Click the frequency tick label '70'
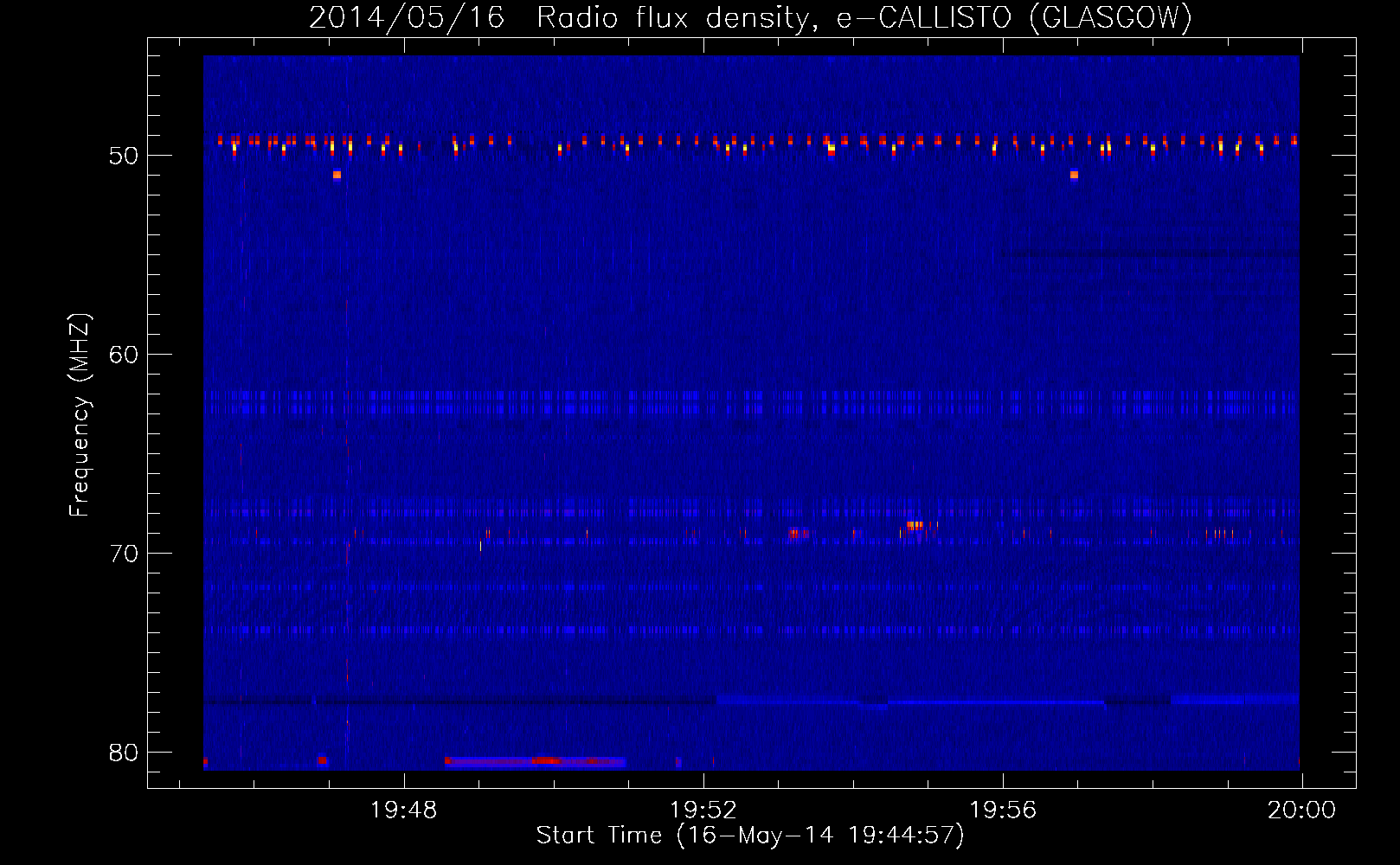The height and width of the screenshot is (865, 1400). tap(124, 554)
